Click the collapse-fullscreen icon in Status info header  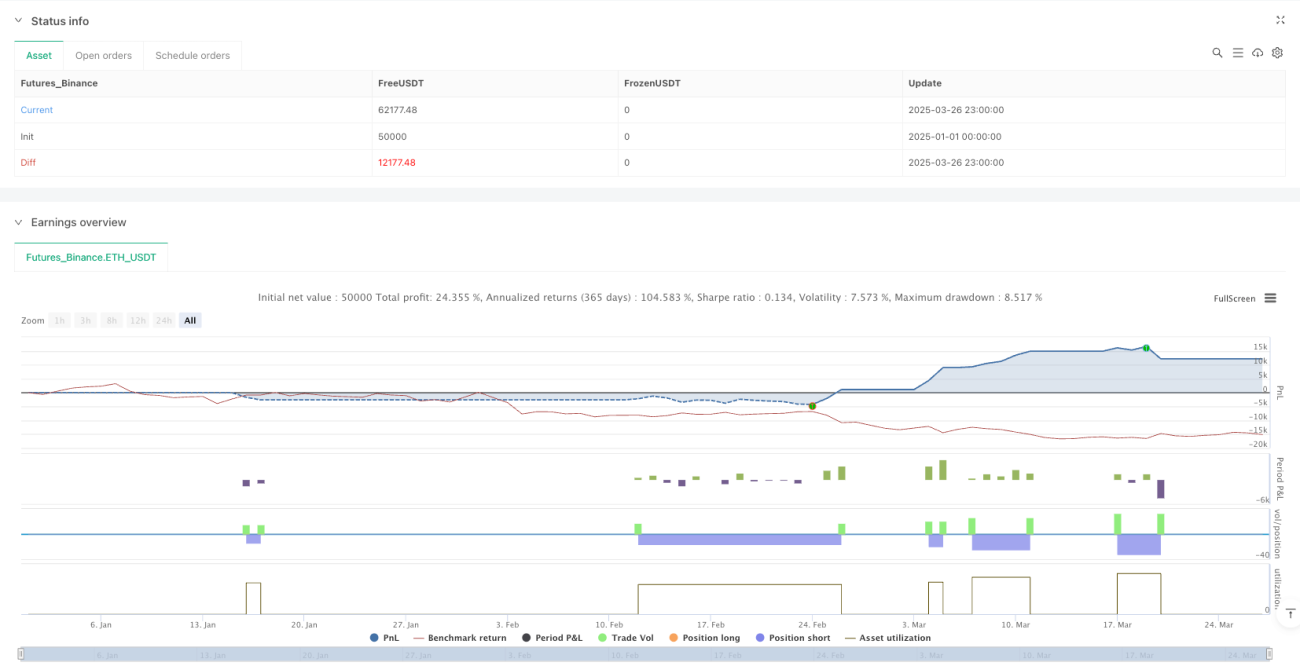tap(1280, 20)
